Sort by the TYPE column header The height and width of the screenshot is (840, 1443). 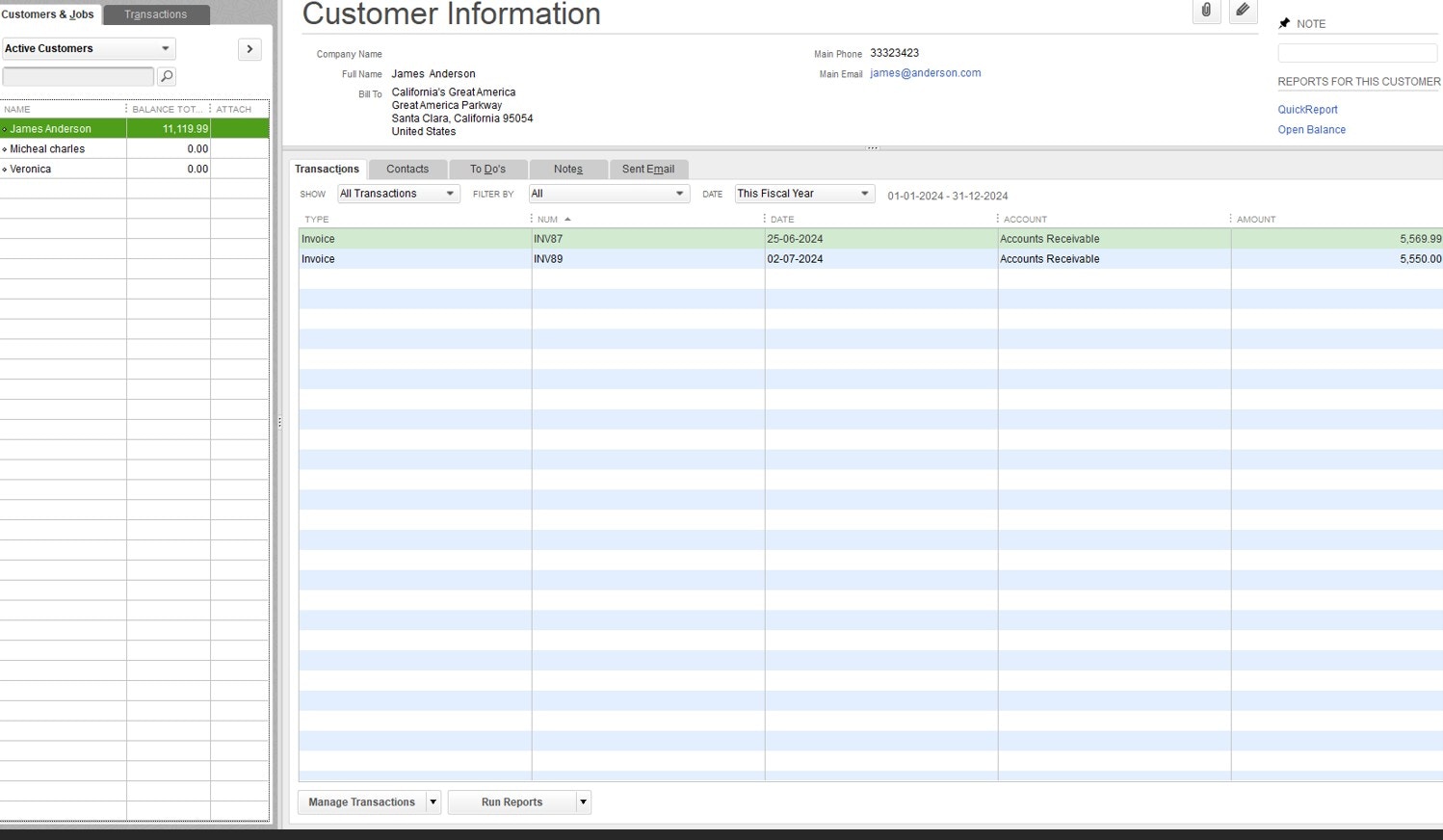[x=415, y=220]
